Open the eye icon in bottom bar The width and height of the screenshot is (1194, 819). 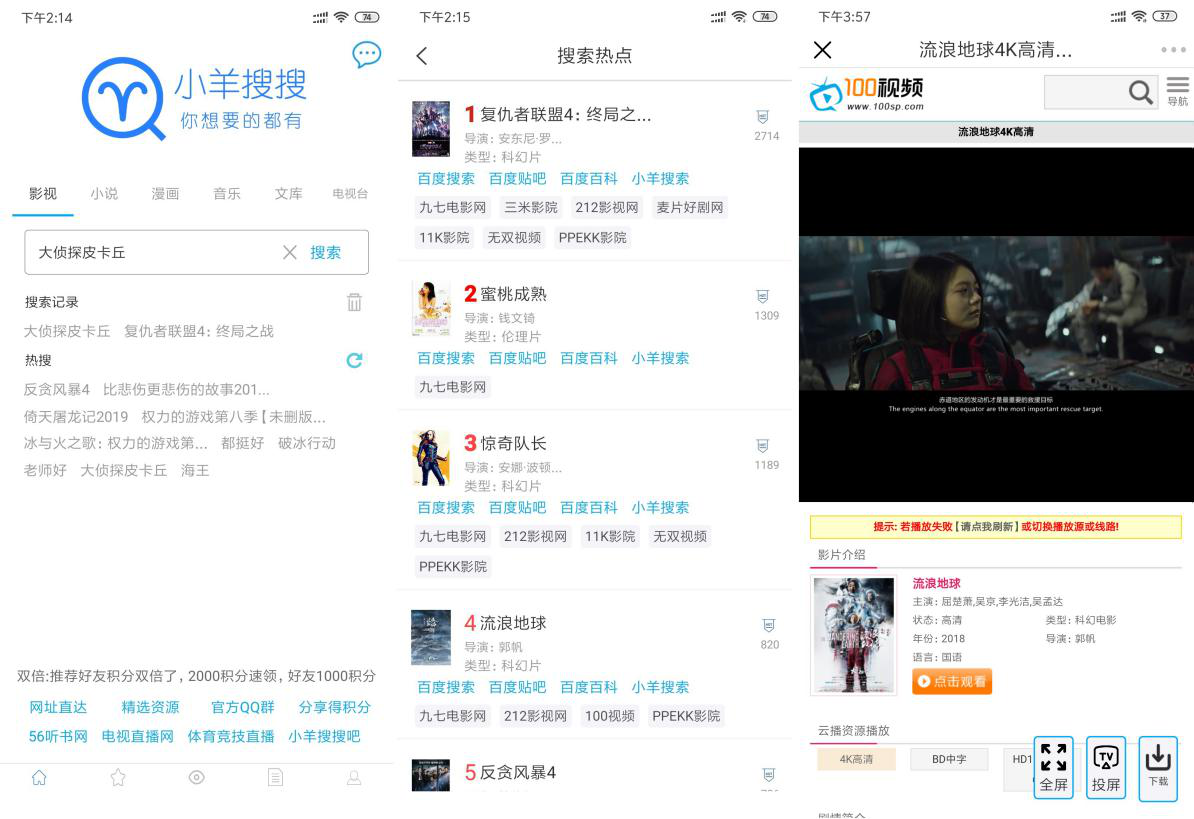pos(196,777)
